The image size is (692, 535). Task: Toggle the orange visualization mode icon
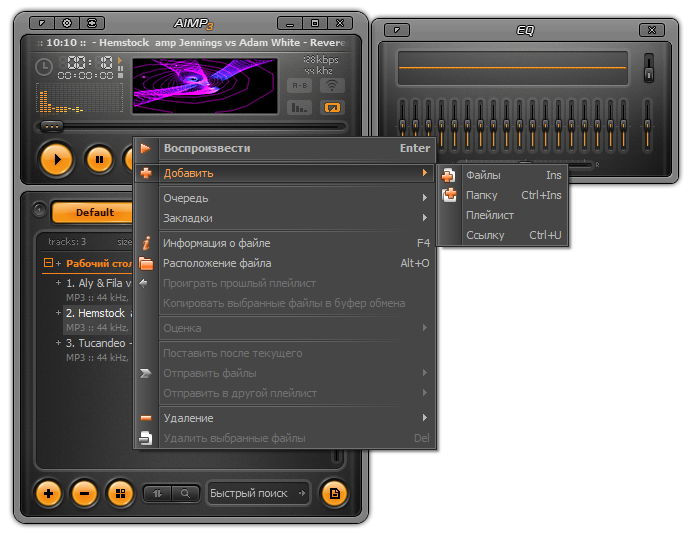tap(332, 107)
